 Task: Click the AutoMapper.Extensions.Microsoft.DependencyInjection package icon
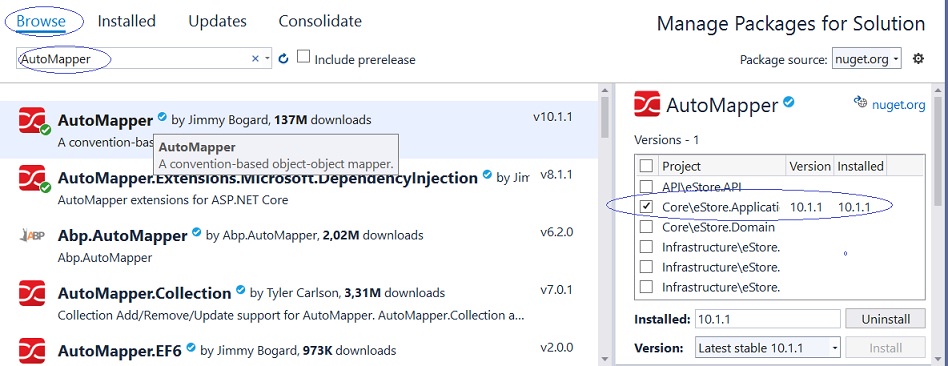tap(32, 178)
